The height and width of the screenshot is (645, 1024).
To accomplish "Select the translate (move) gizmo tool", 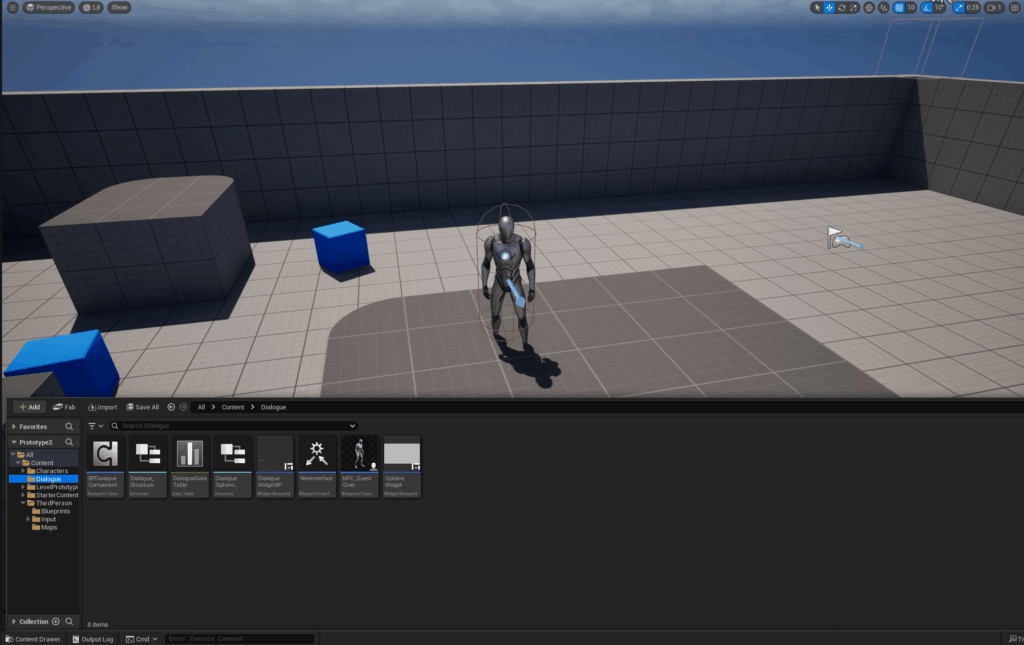I will click(x=830, y=7).
